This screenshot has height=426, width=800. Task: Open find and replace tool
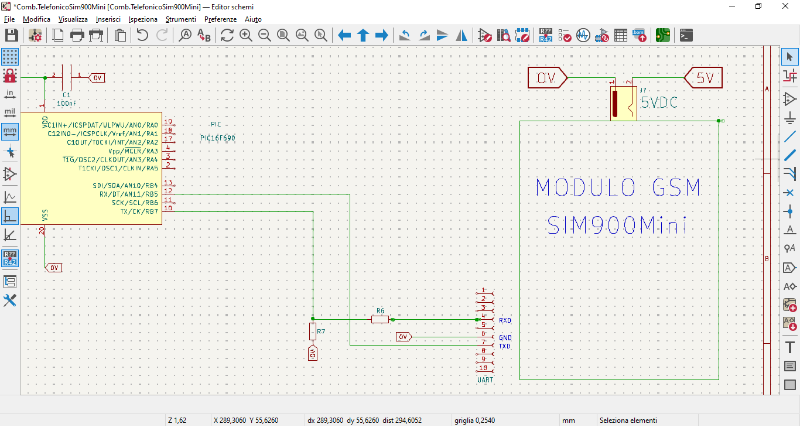[204, 35]
